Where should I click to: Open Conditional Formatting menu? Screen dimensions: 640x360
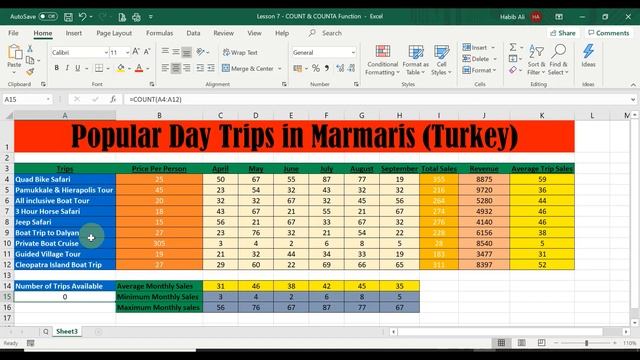tap(382, 60)
